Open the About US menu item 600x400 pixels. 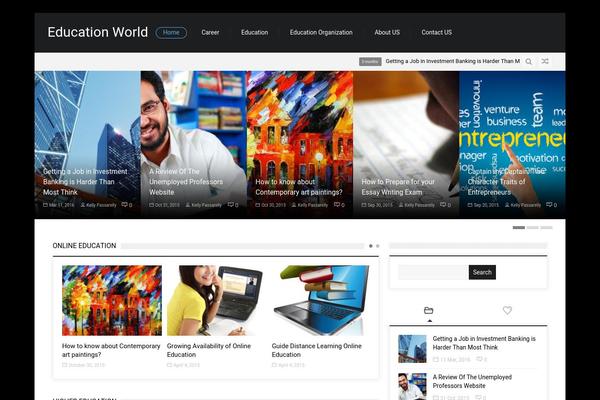point(387,33)
